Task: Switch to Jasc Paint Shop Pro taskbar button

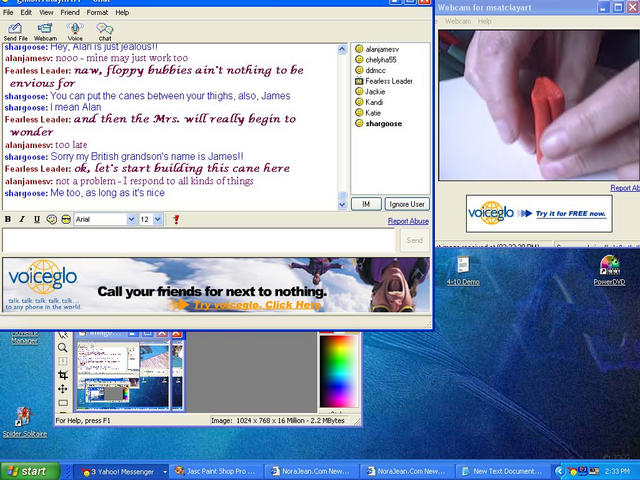Action: coord(216,471)
